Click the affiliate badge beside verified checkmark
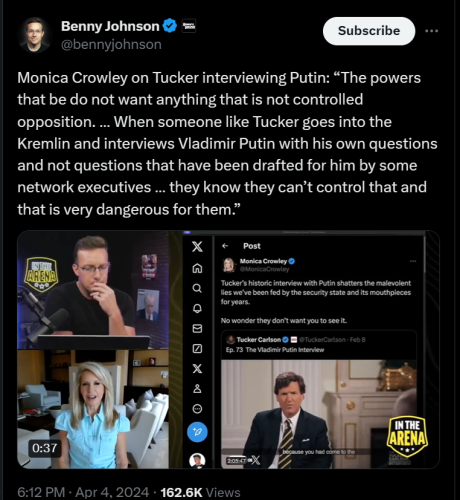 click(189, 26)
